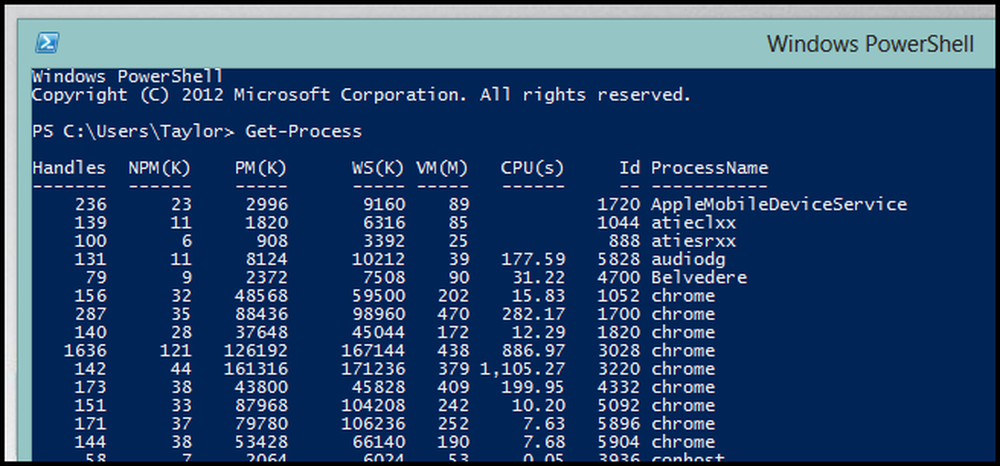1000x466 pixels.
Task: Click the PM value 87968
Action: point(261,406)
